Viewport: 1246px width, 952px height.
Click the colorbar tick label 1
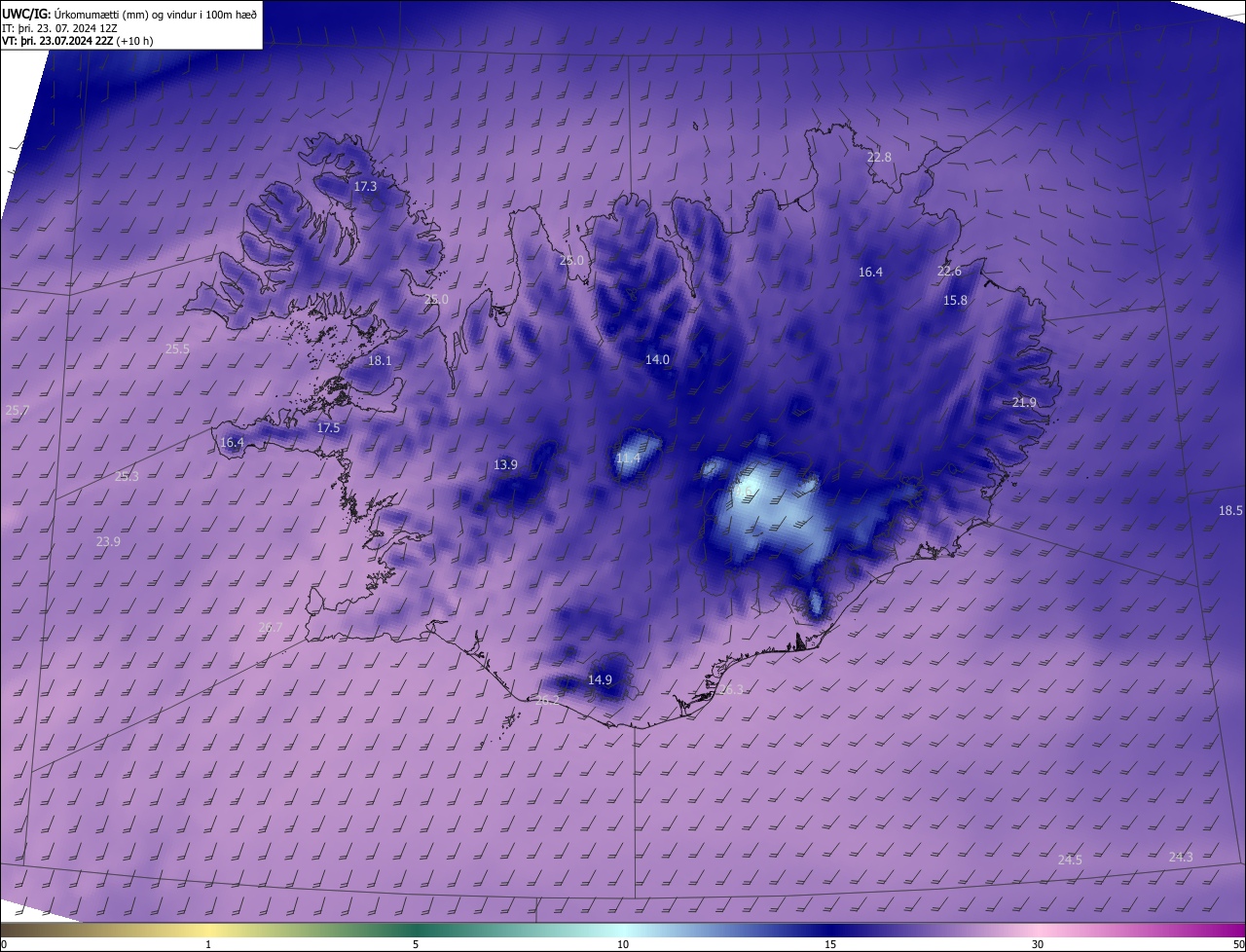click(x=208, y=944)
